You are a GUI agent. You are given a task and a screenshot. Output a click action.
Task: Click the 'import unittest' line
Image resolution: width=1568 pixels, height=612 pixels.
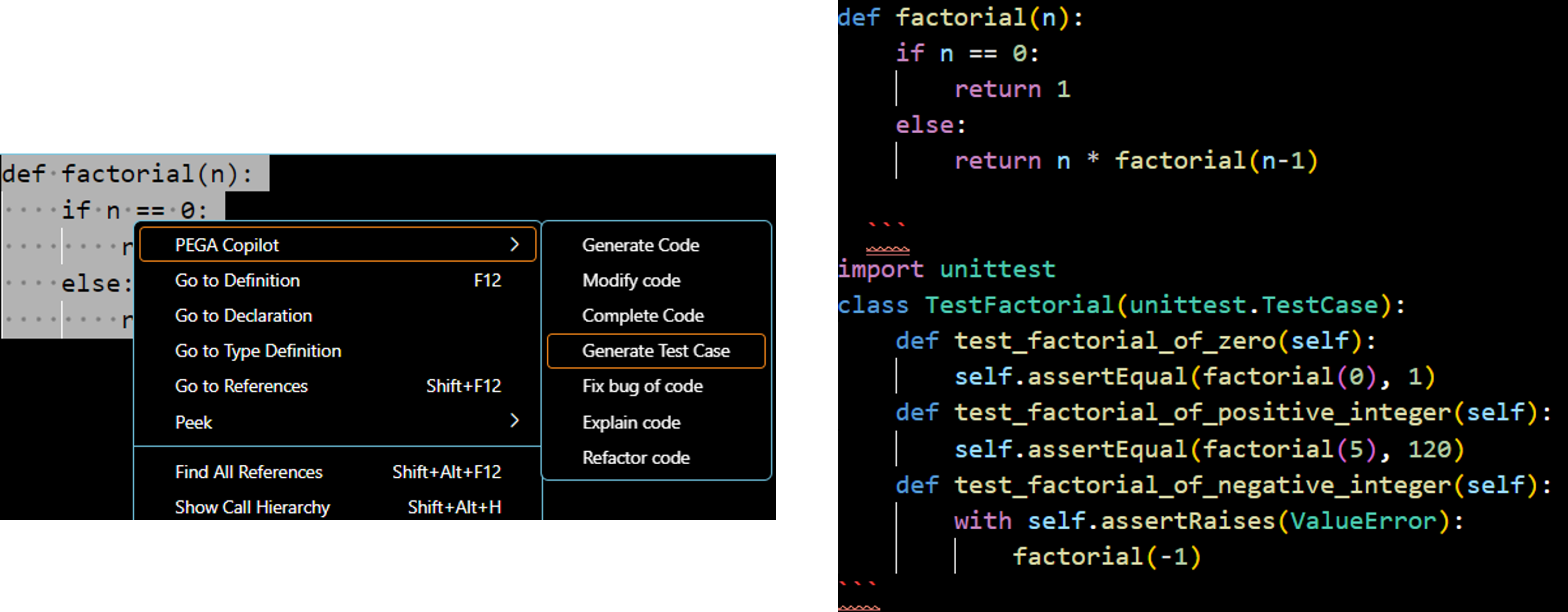point(946,269)
